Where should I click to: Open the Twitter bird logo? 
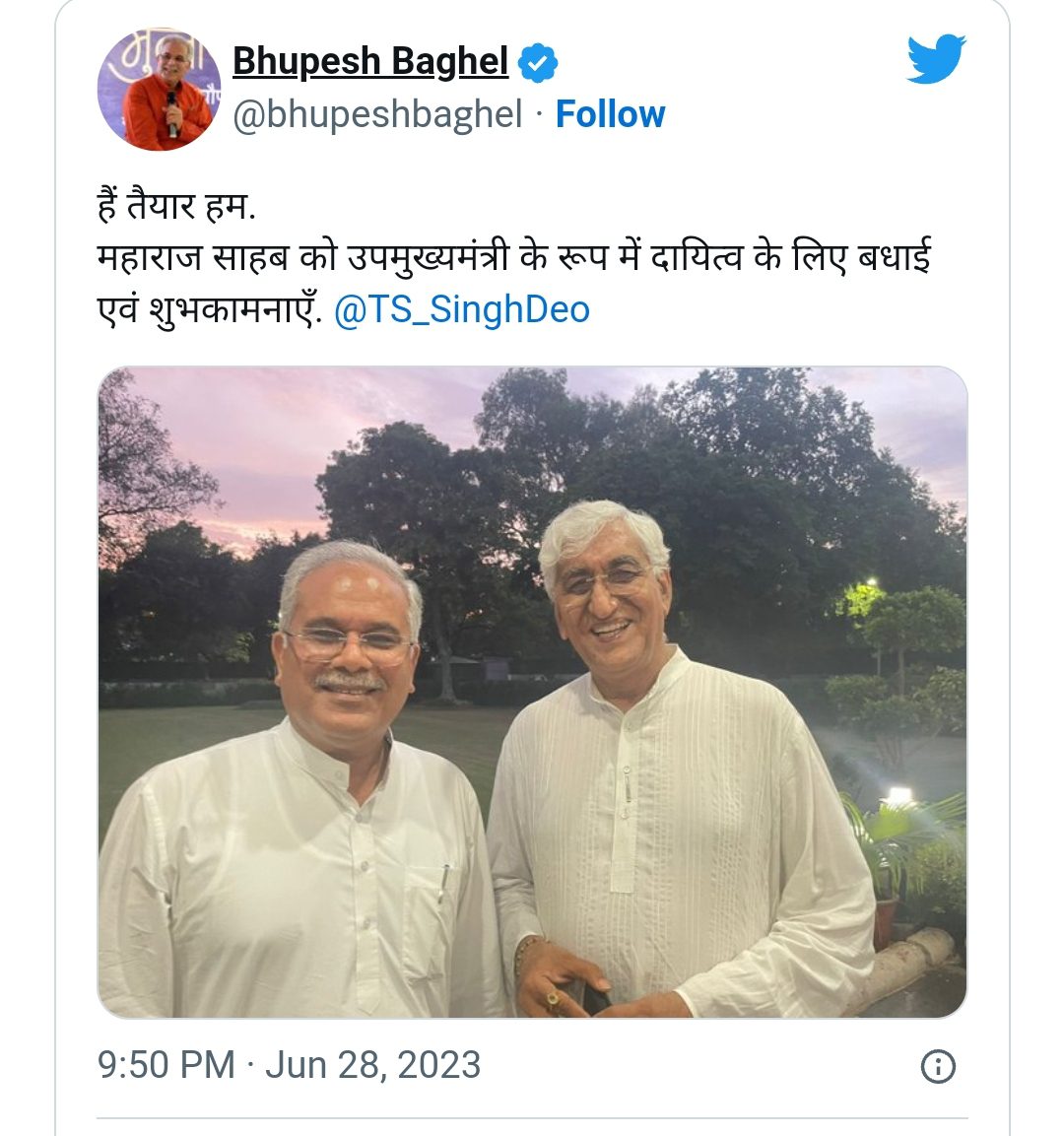pos(937,58)
